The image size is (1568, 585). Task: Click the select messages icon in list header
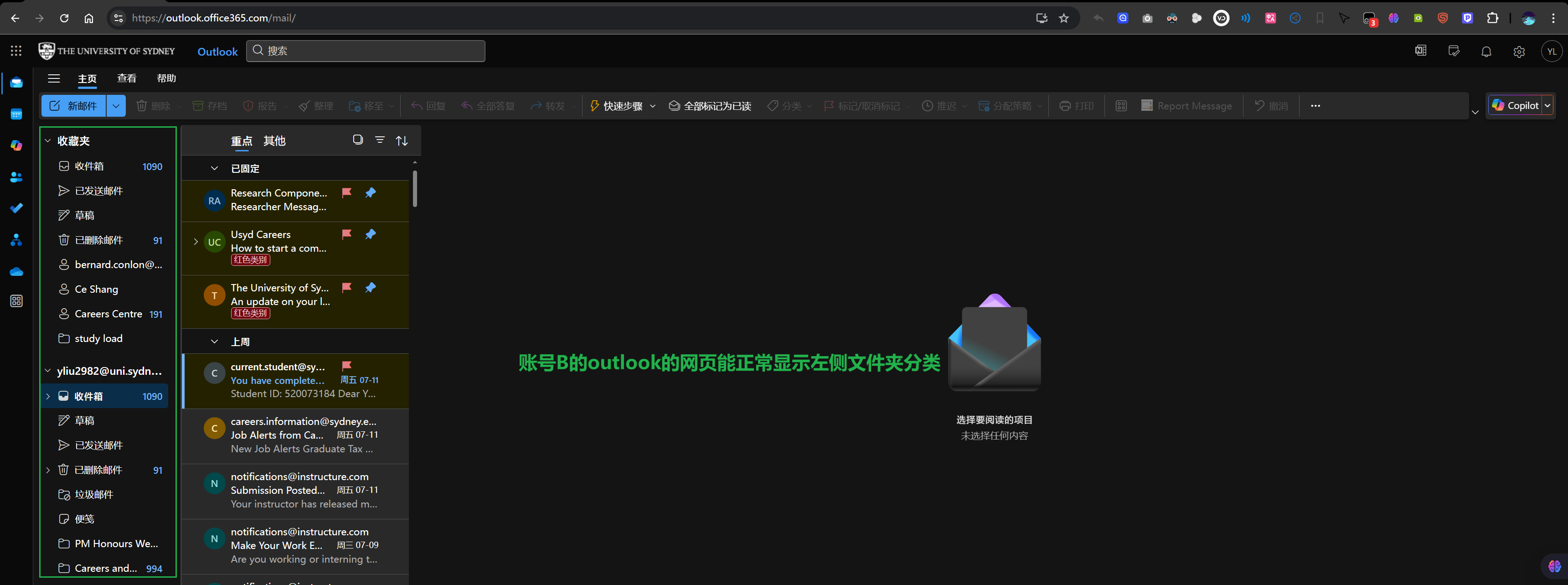(358, 140)
